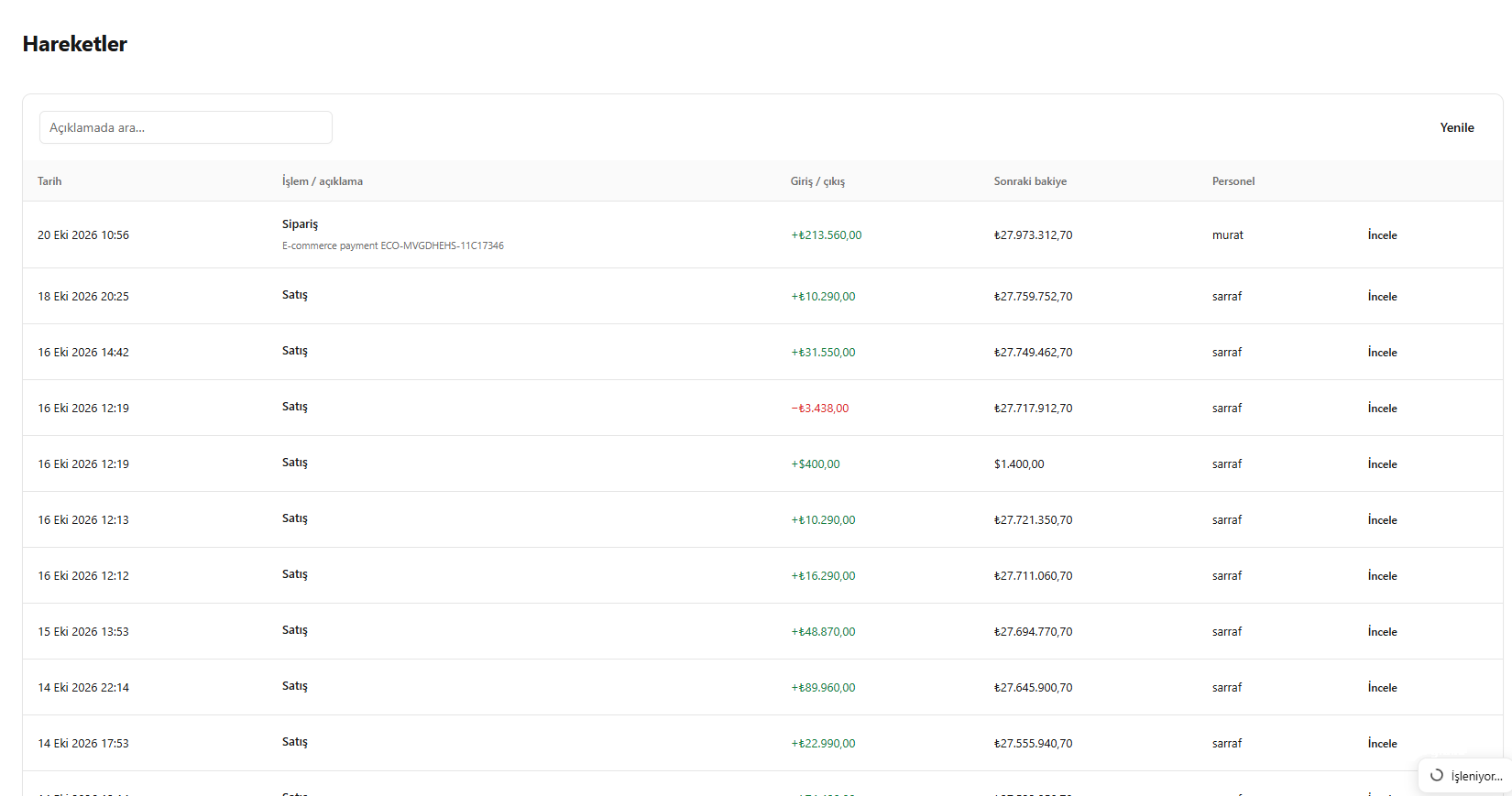Focus the Açıklamada ara search field

186,127
